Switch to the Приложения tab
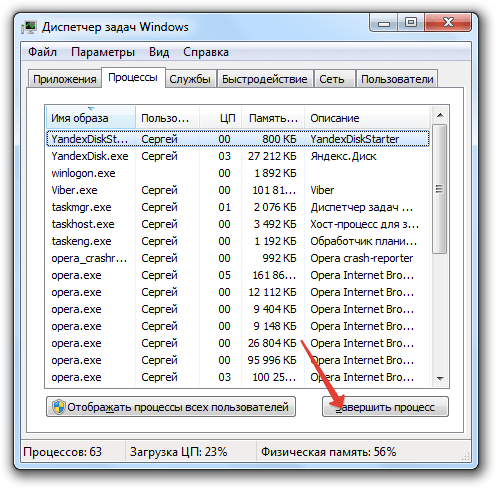Screen dimensions: 497x489 click(65, 79)
